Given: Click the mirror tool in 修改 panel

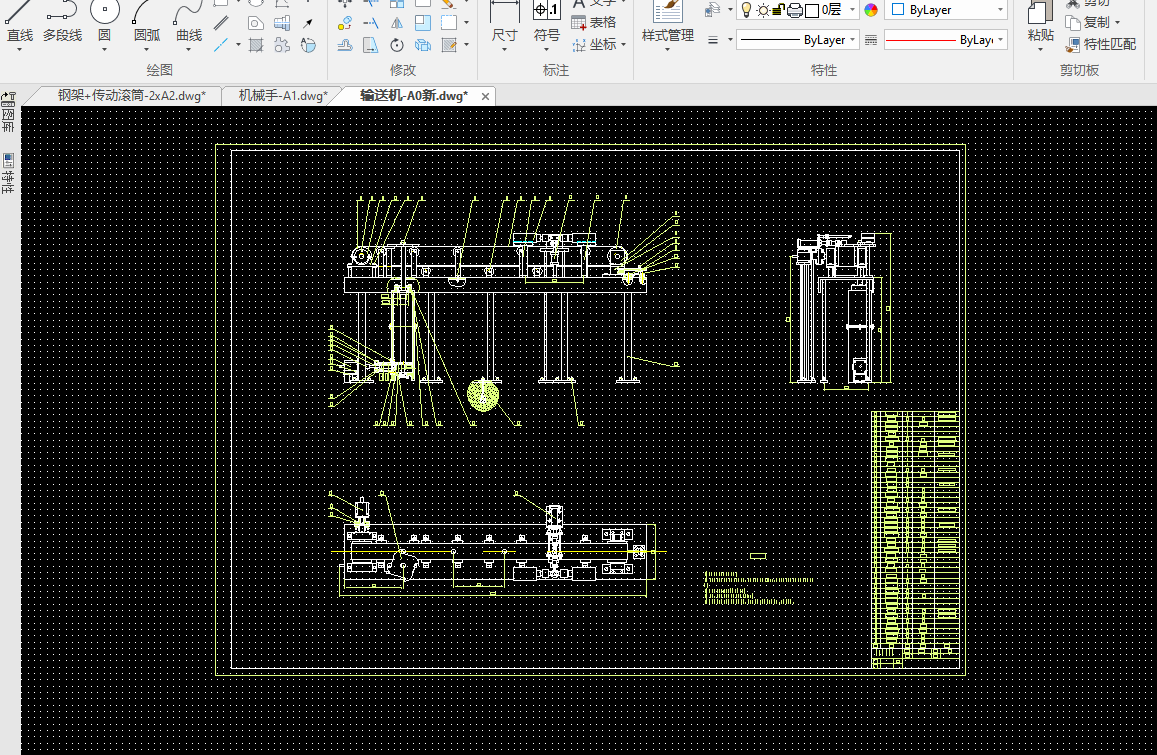Looking at the screenshot, I should point(397,23).
